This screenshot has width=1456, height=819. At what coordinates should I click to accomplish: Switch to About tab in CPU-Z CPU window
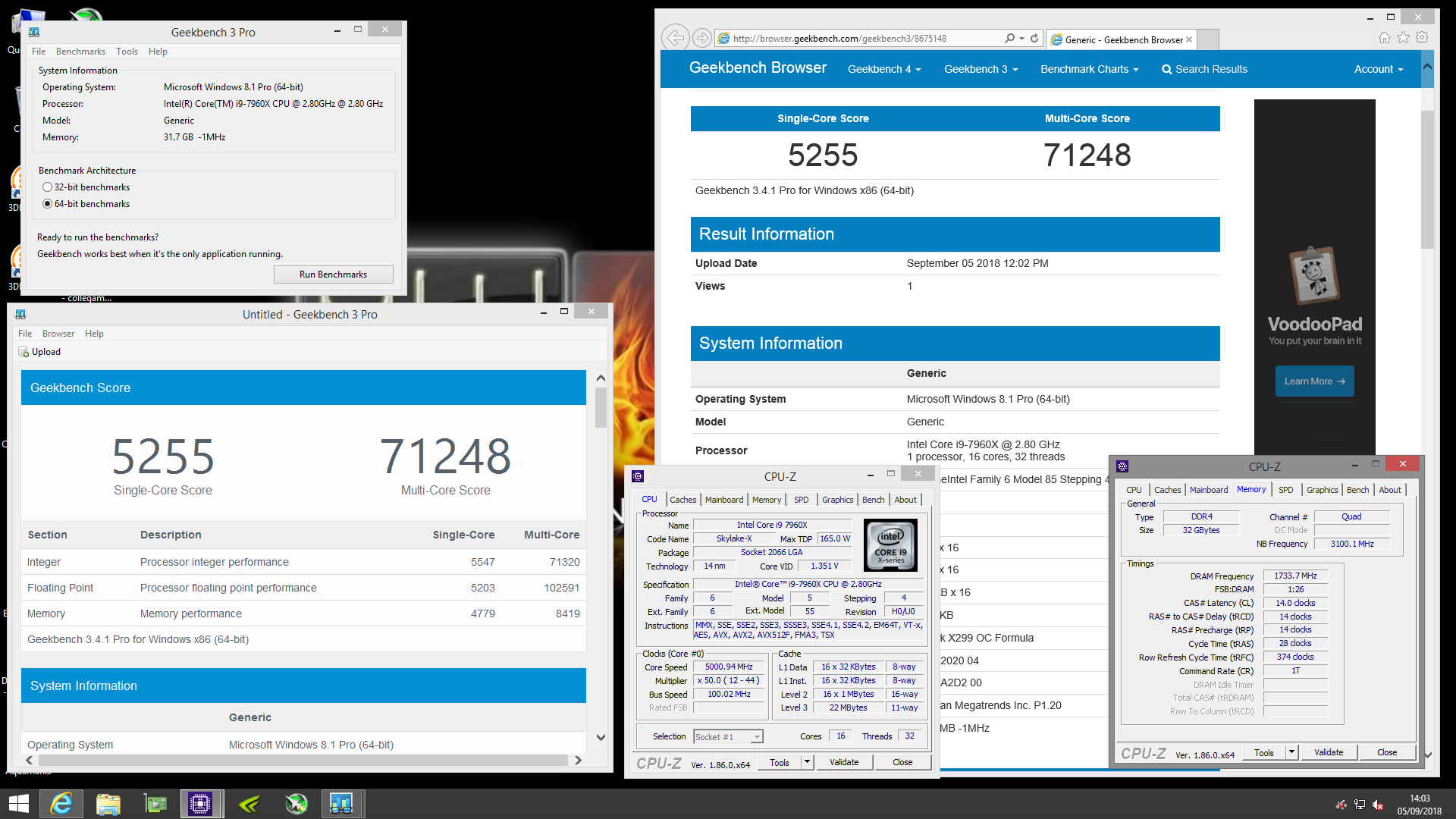coord(905,500)
